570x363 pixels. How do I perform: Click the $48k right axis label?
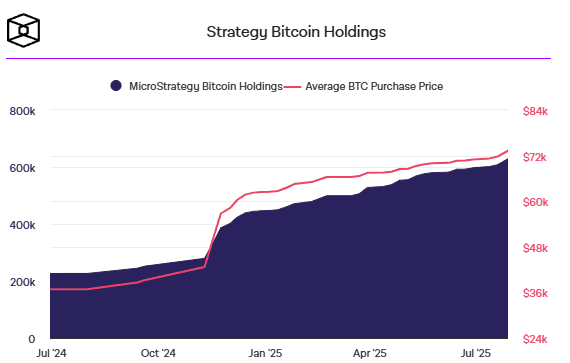click(535, 248)
